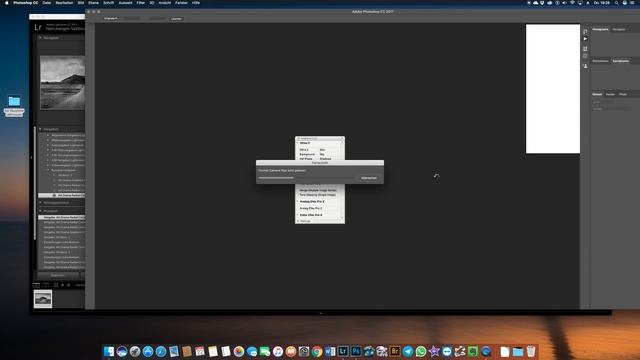Image resolution: width=640 pixels, height=360 pixels.
Task: Select the Korrekturen panel tab
Action: [x=621, y=61]
